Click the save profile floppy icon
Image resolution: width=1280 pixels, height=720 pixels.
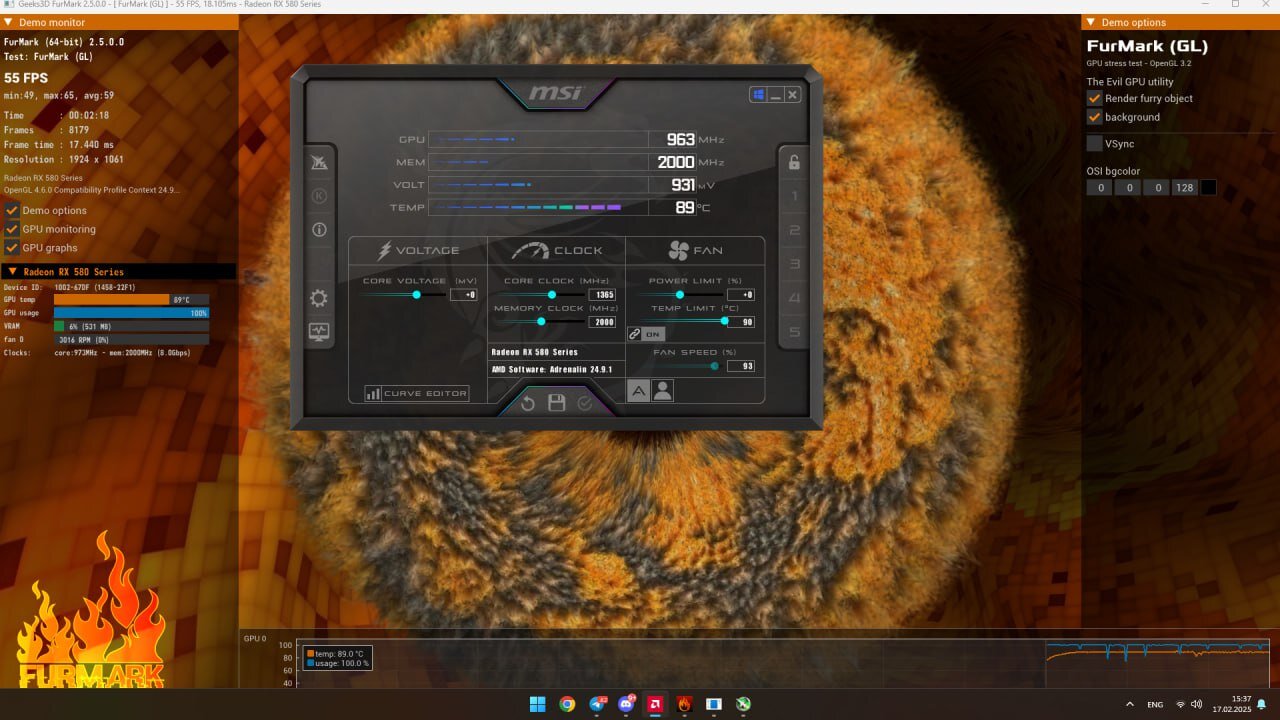click(557, 403)
